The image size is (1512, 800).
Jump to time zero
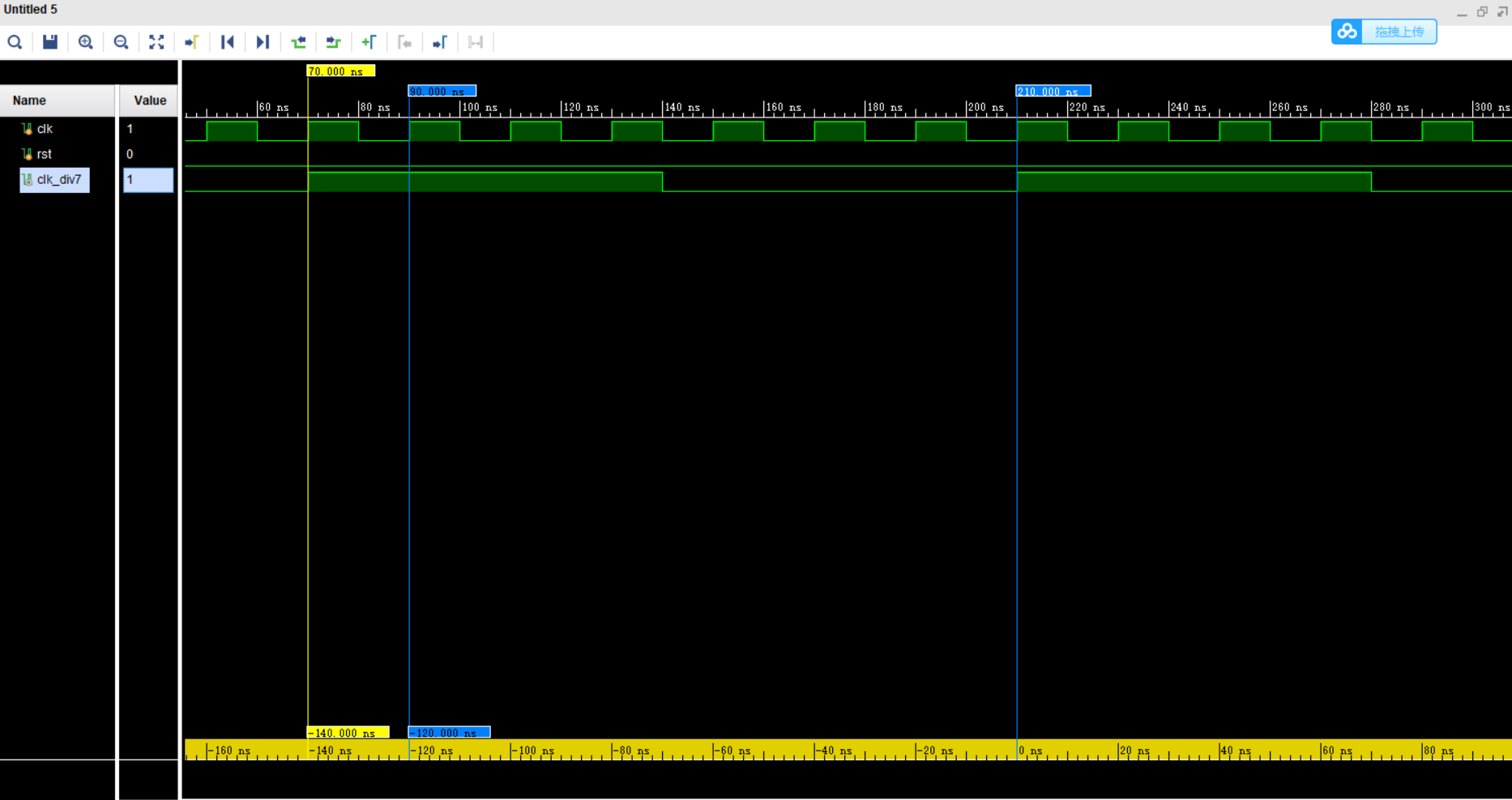pyautogui.click(x=228, y=42)
